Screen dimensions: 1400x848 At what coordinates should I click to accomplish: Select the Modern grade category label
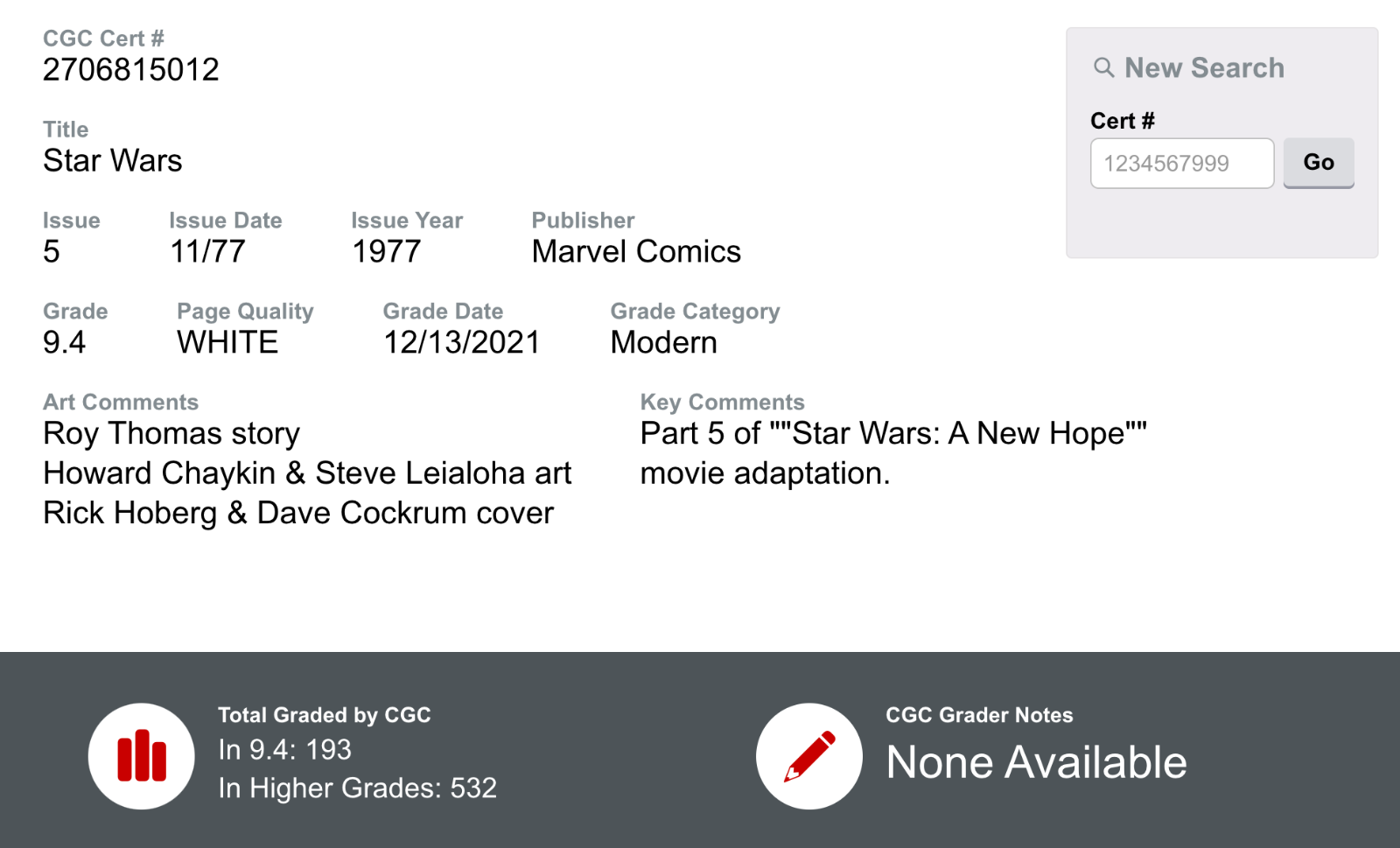(663, 342)
